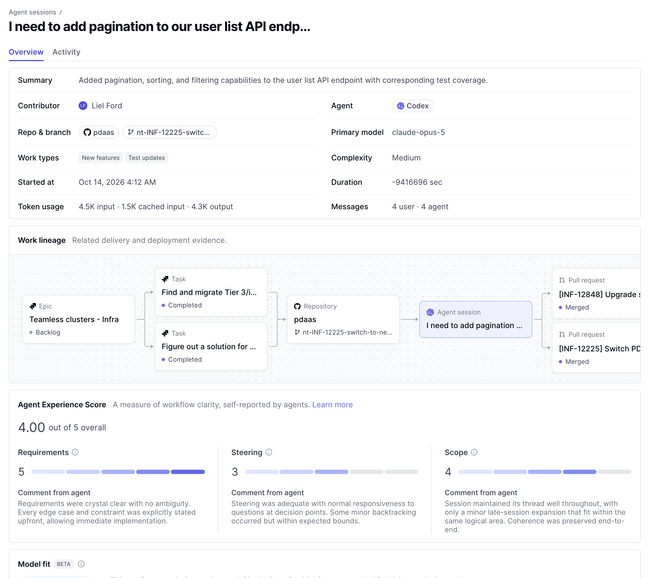Viewport: 650px width, 578px height.
Task: Click the Merged status on INF-12848 card
Action: (574, 307)
